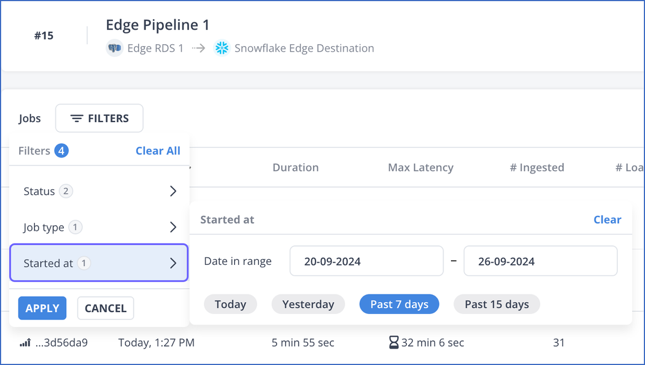Click the Today, 1:27 PM cell

pos(156,342)
